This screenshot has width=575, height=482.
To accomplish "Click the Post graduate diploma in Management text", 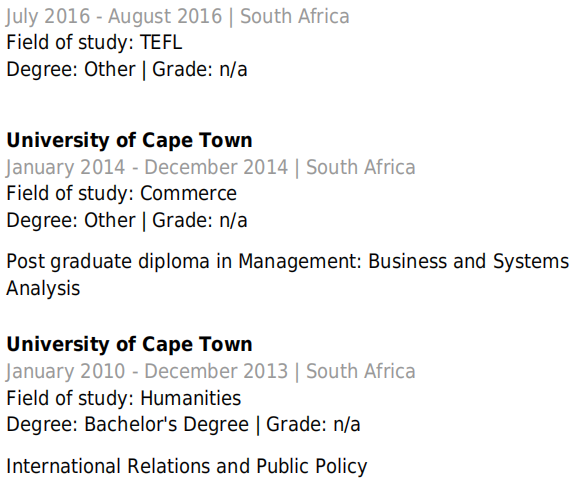I will (184, 262).
